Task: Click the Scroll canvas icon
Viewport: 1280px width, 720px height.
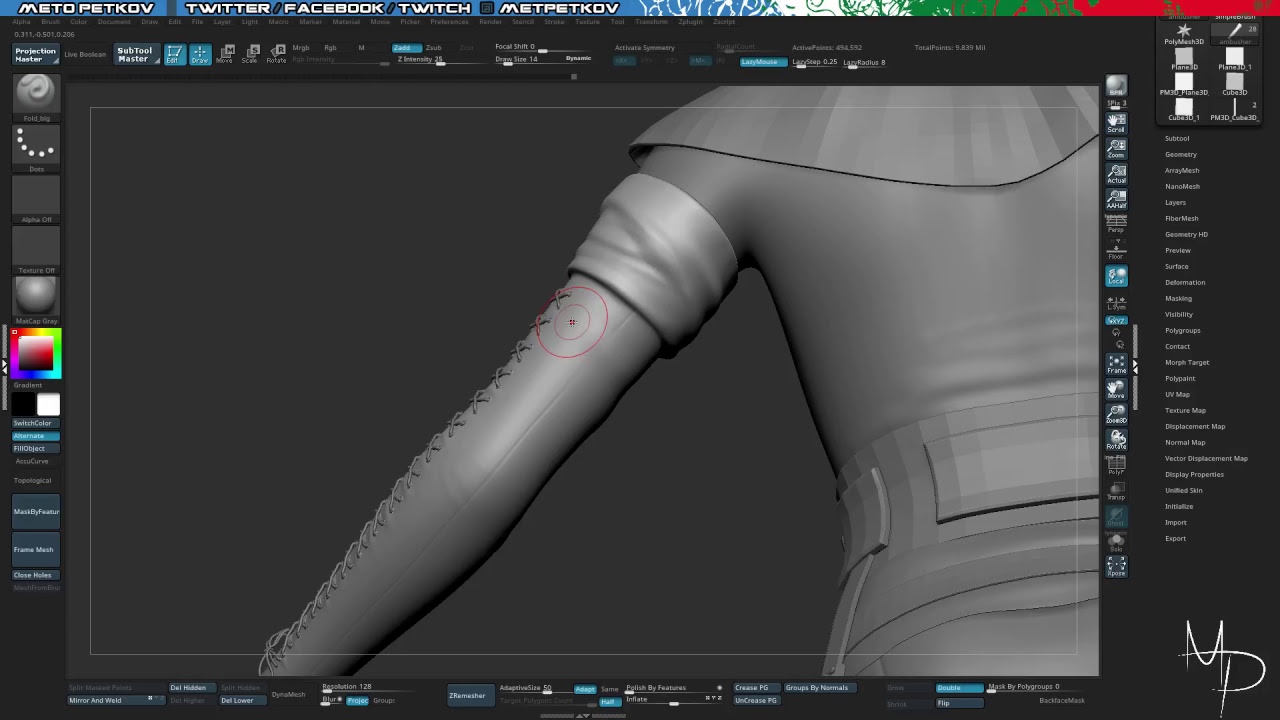Action: click(x=1116, y=123)
